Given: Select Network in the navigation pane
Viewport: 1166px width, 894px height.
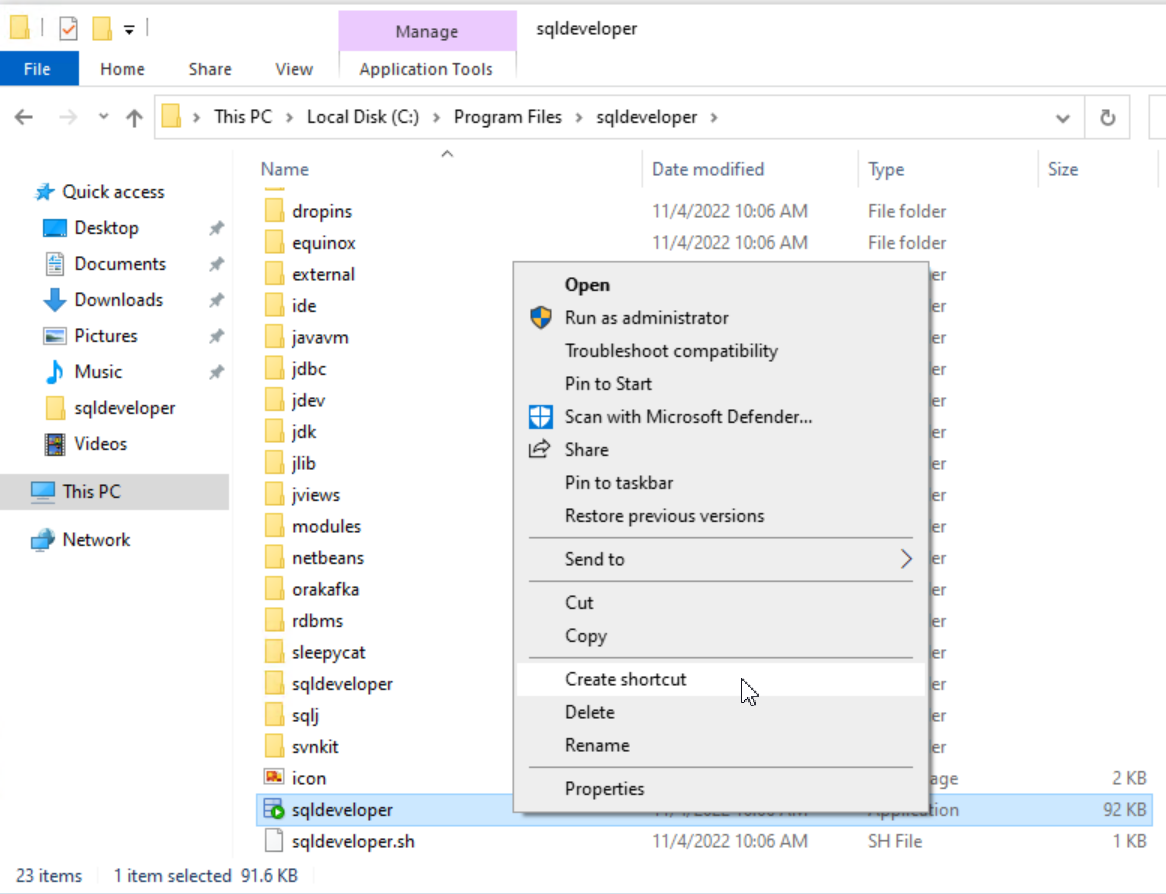Looking at the screenshot, I should (x=96, y=540).
